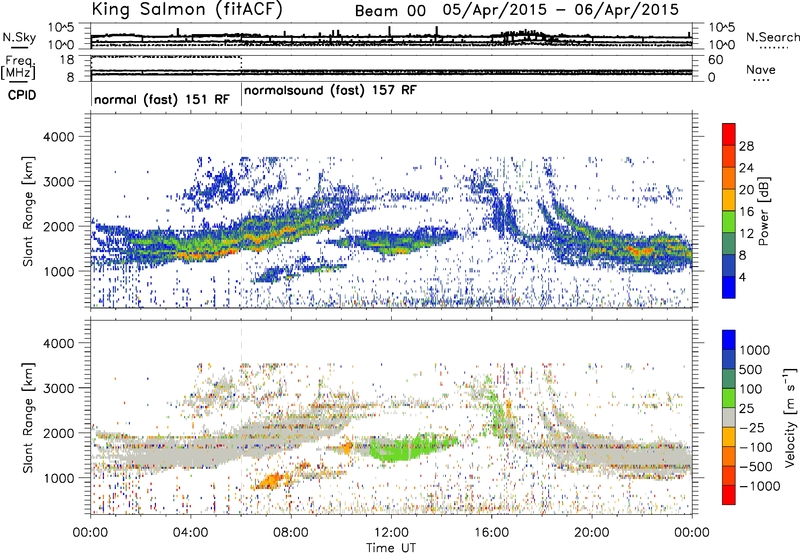Click the 'Nave' legend label
The height and width of the screenshot is (554, 800).
(761, 70)
